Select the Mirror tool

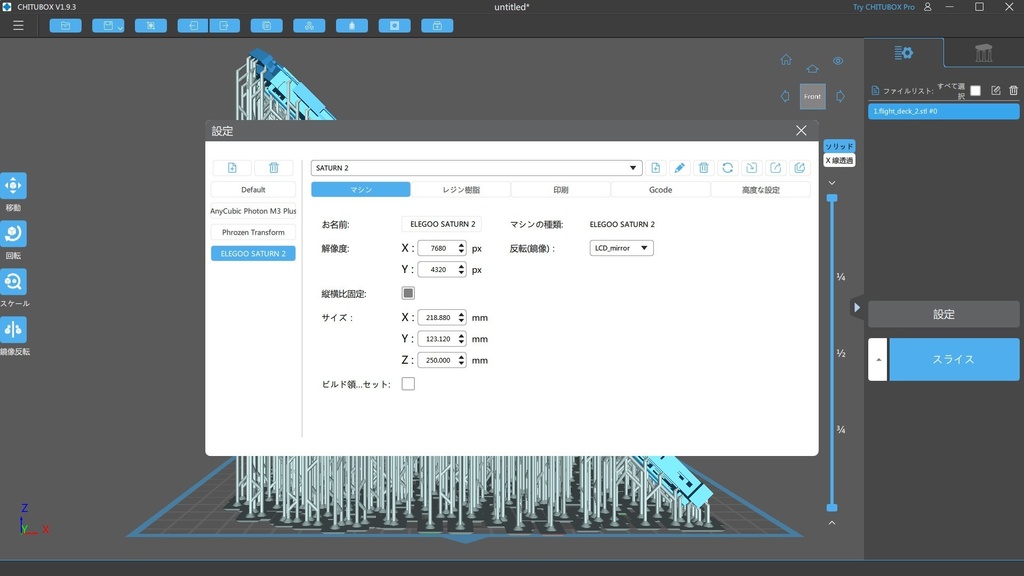13,329
